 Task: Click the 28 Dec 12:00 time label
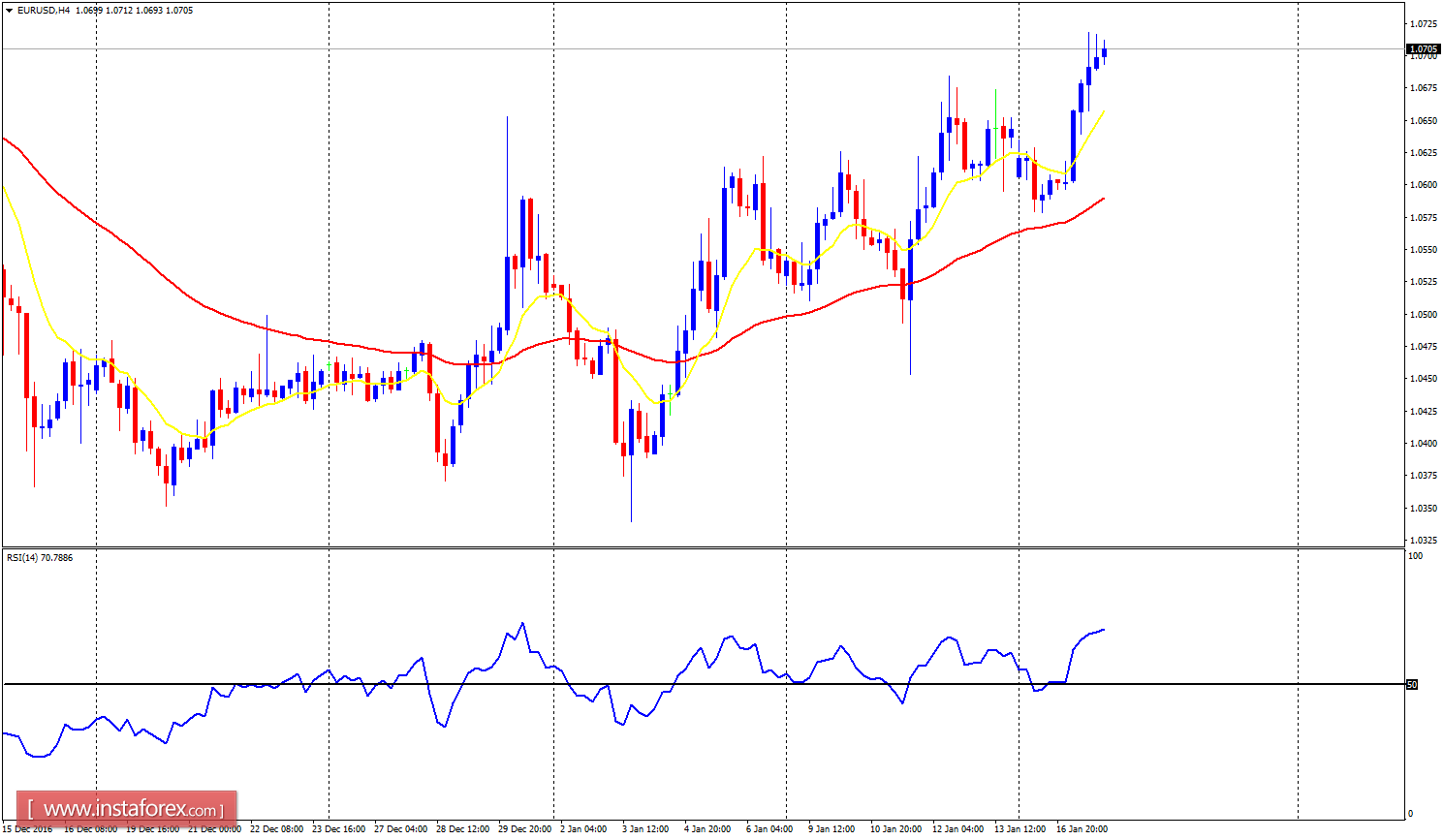[462, 829]
